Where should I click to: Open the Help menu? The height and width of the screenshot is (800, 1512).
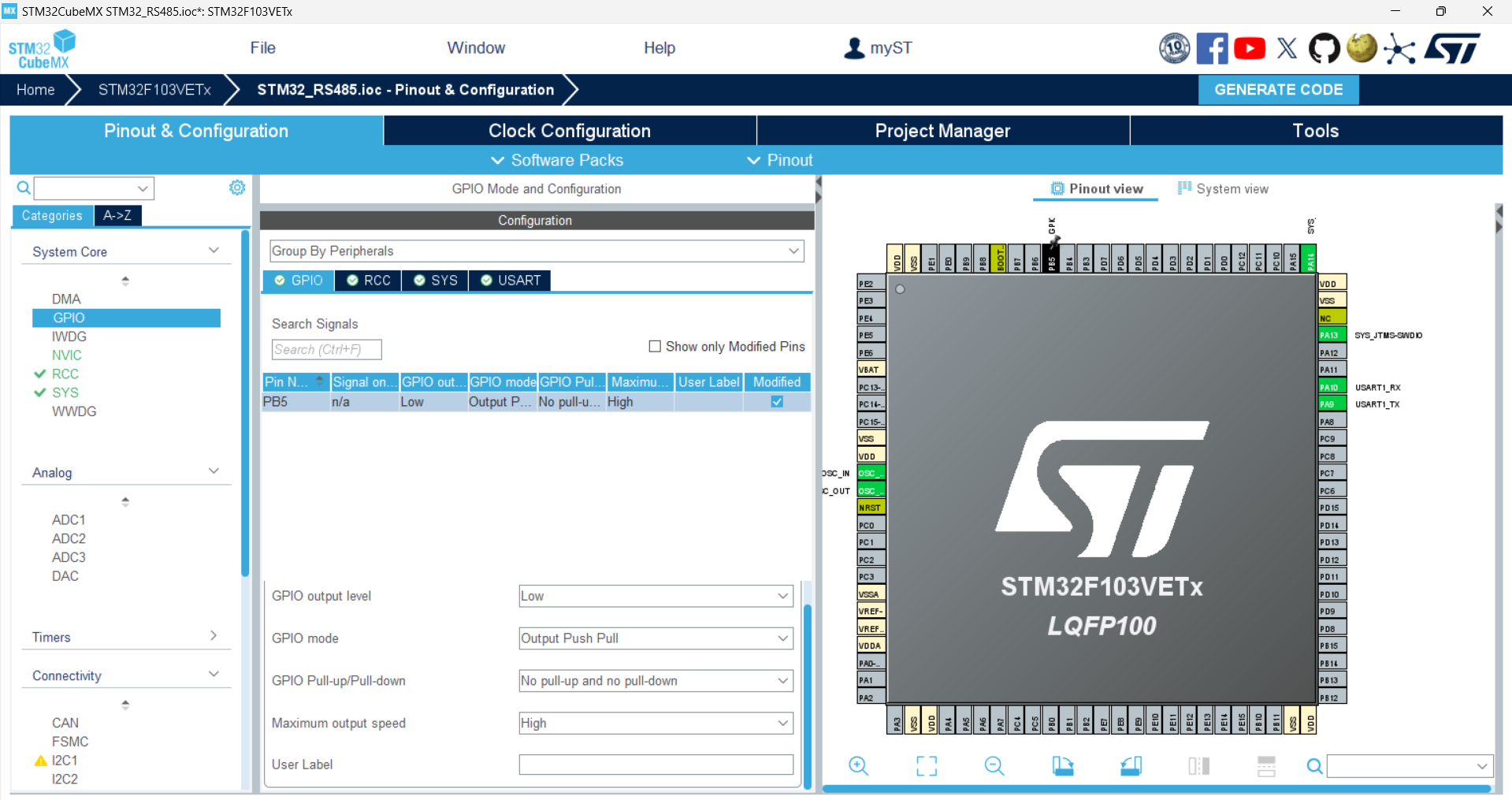point(659,48)
